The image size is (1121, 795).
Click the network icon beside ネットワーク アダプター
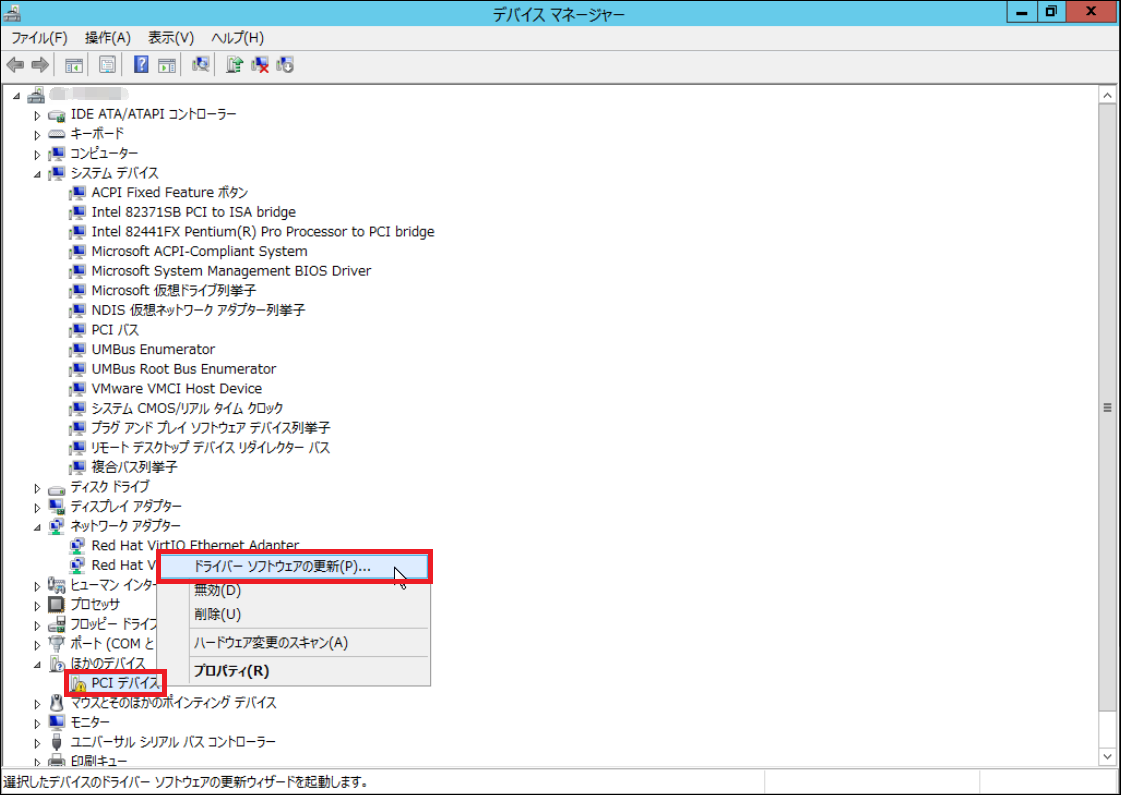coord(57,526)
